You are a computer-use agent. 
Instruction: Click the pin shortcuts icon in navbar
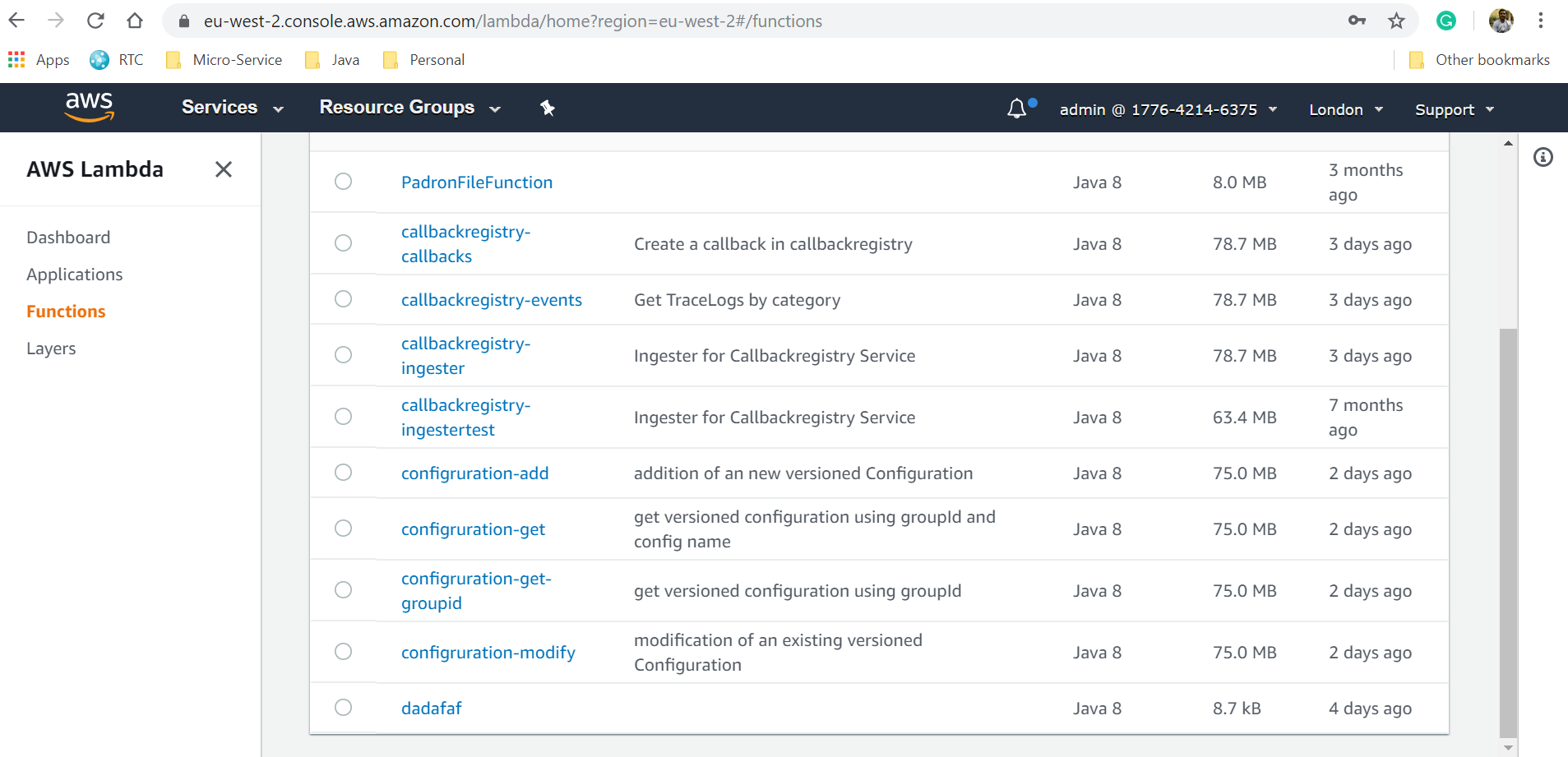548,108
